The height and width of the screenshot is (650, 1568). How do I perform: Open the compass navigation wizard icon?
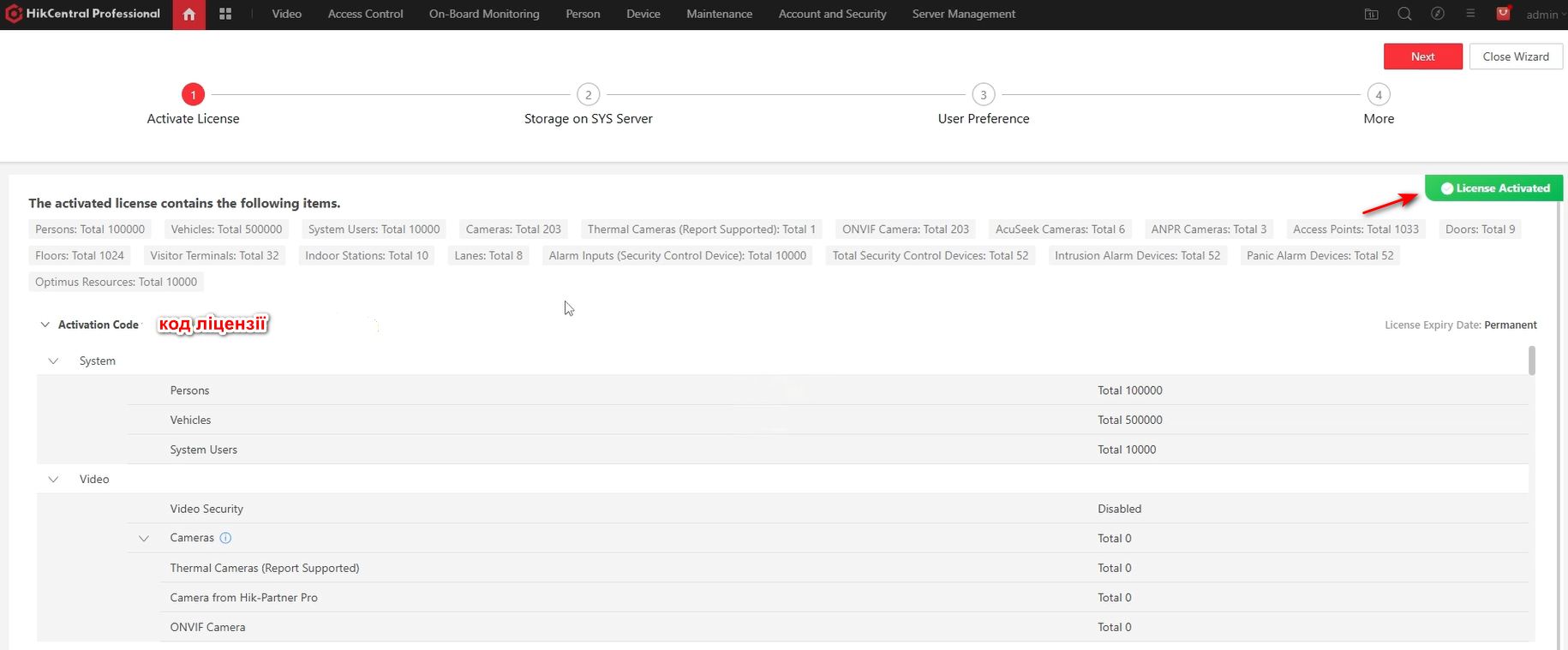click(x=1438, y=15)
